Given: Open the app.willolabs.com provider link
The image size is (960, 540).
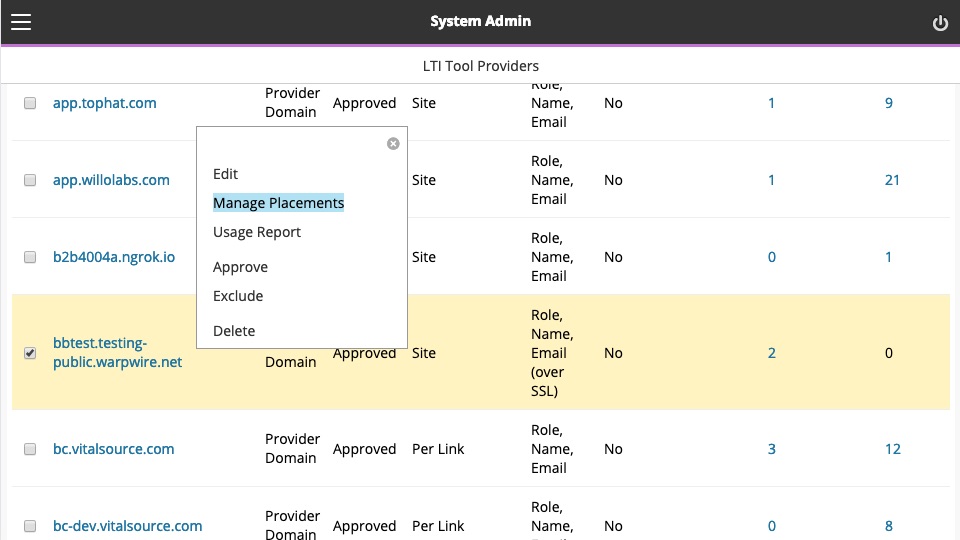Looking at the screenshot, I should 111,180.
